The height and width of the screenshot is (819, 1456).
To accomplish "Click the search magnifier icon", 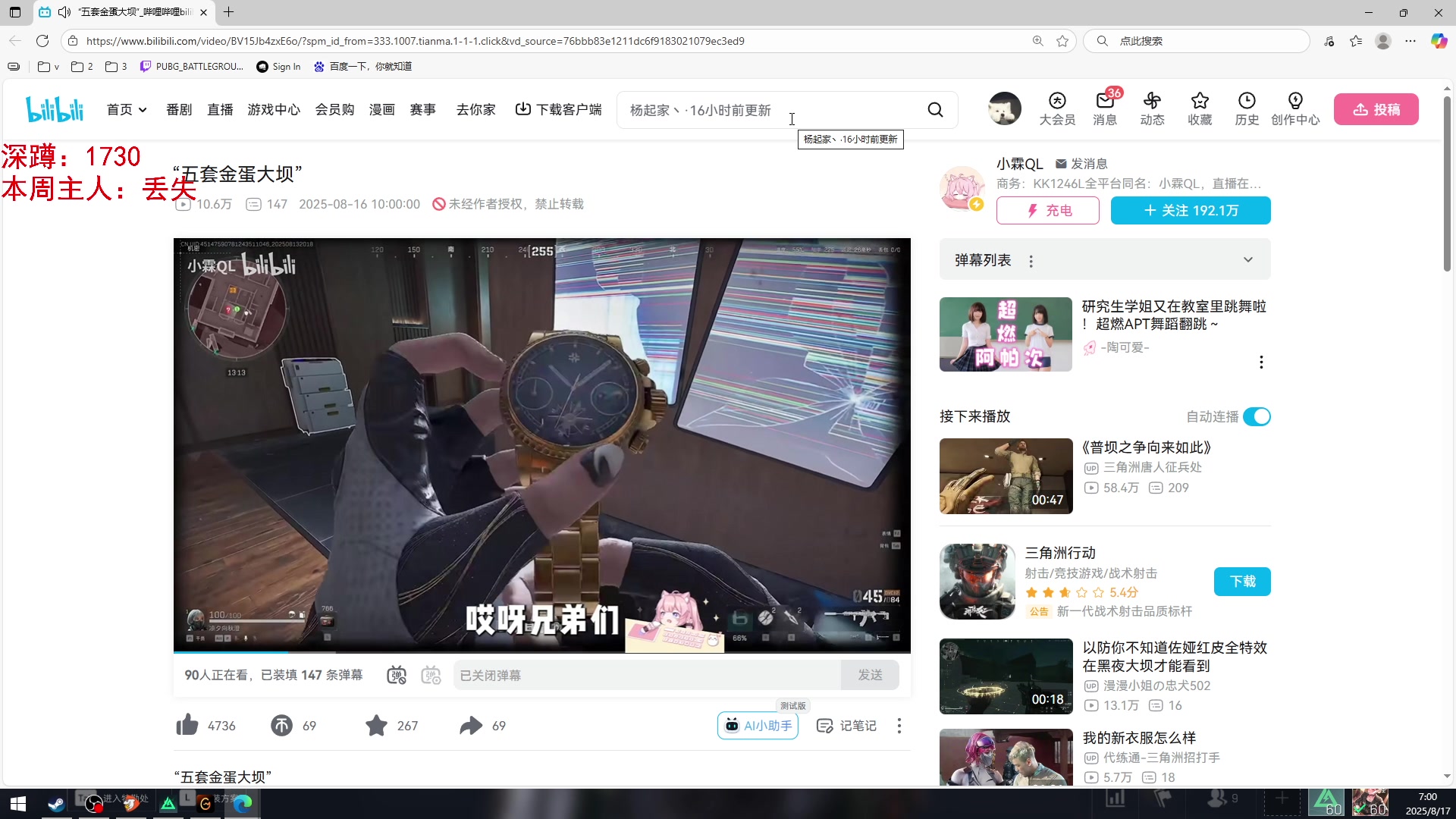I will (935, 110).
